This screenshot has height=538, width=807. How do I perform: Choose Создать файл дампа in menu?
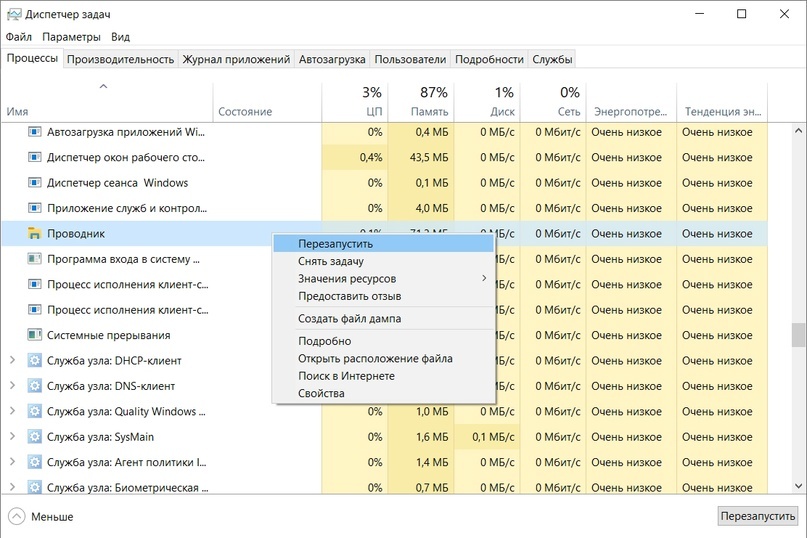[x=383, y=318]
